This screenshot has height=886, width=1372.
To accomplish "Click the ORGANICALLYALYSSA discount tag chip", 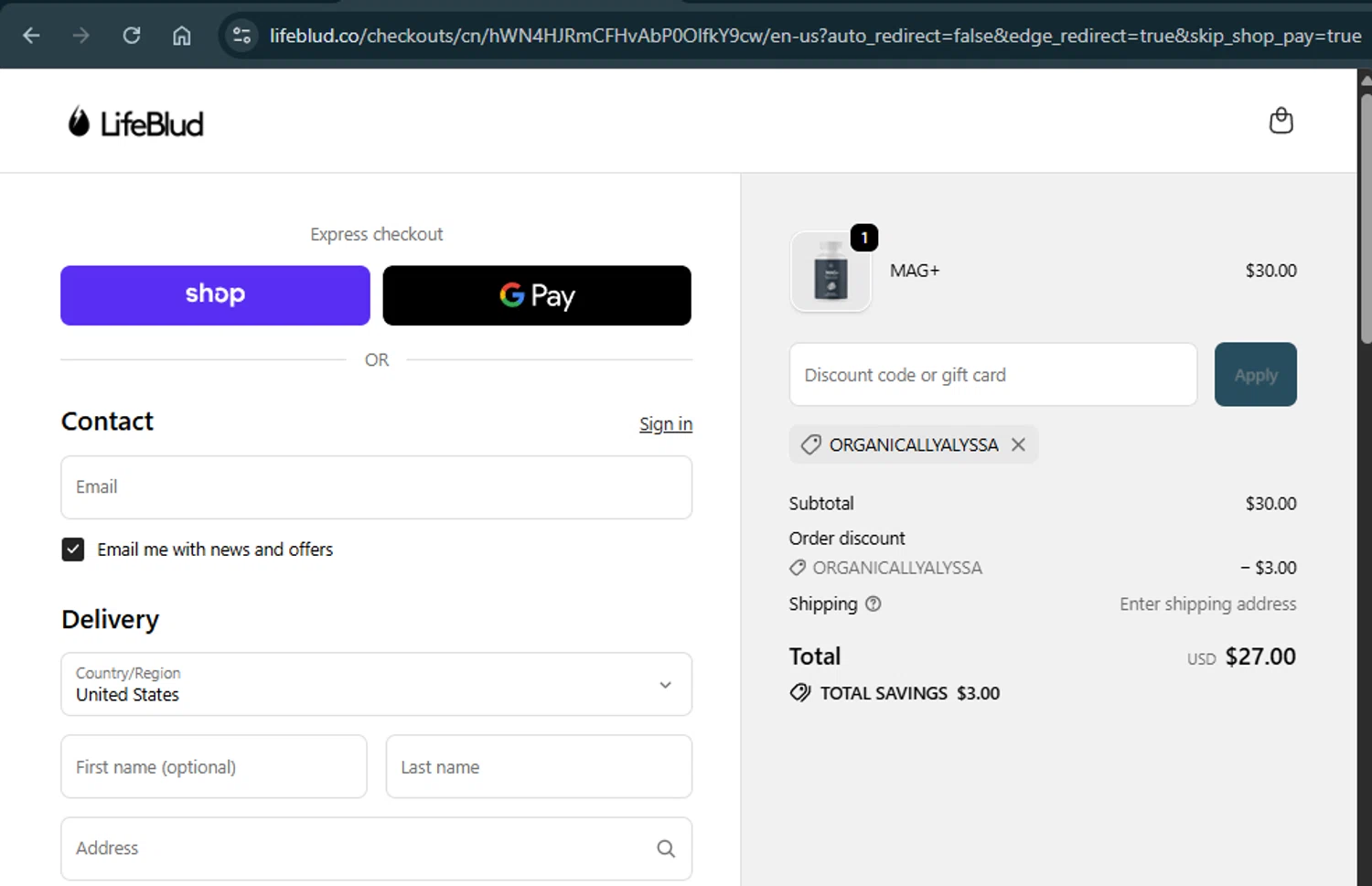I will pos(913,444).
